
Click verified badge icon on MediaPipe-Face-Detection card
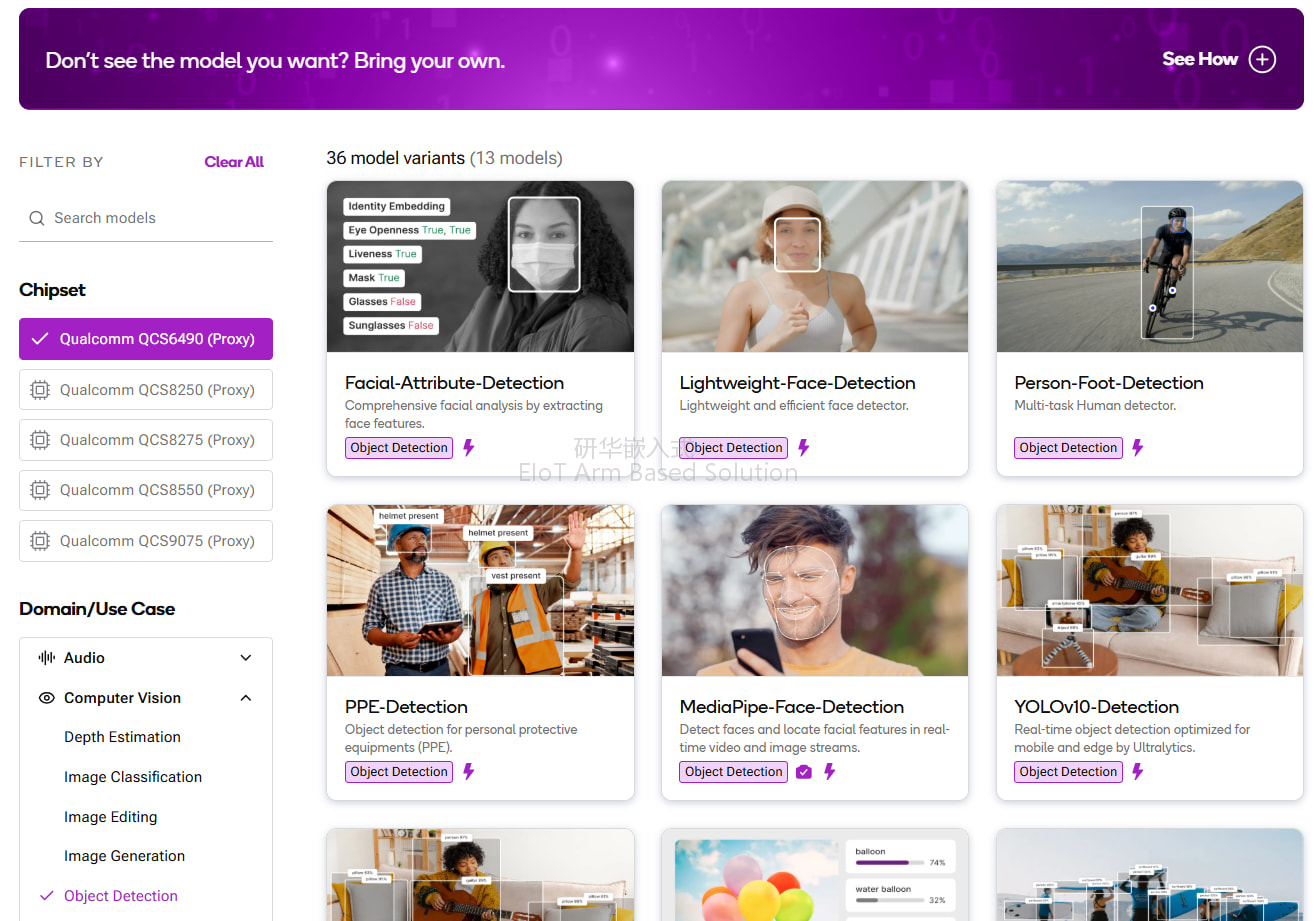(804, 772)
